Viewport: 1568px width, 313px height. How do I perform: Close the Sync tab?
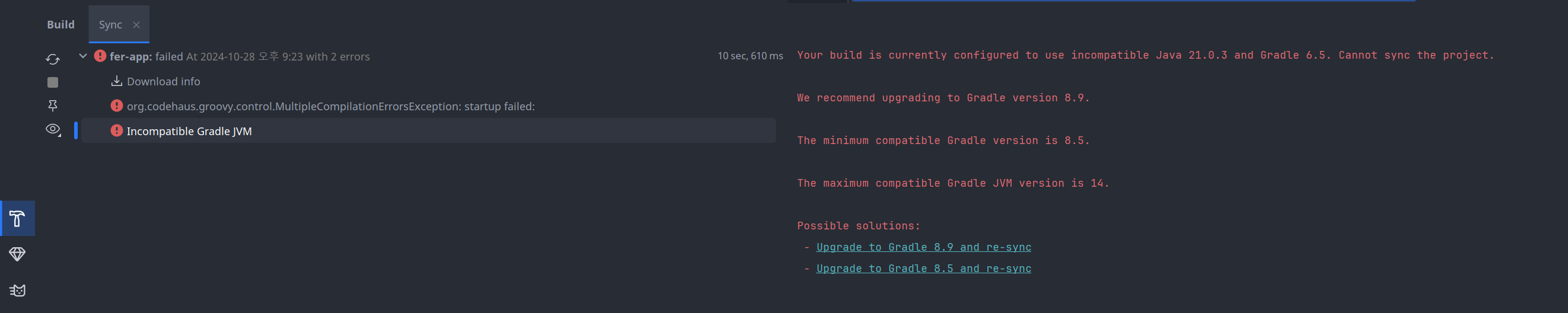(x=136, y=25)
